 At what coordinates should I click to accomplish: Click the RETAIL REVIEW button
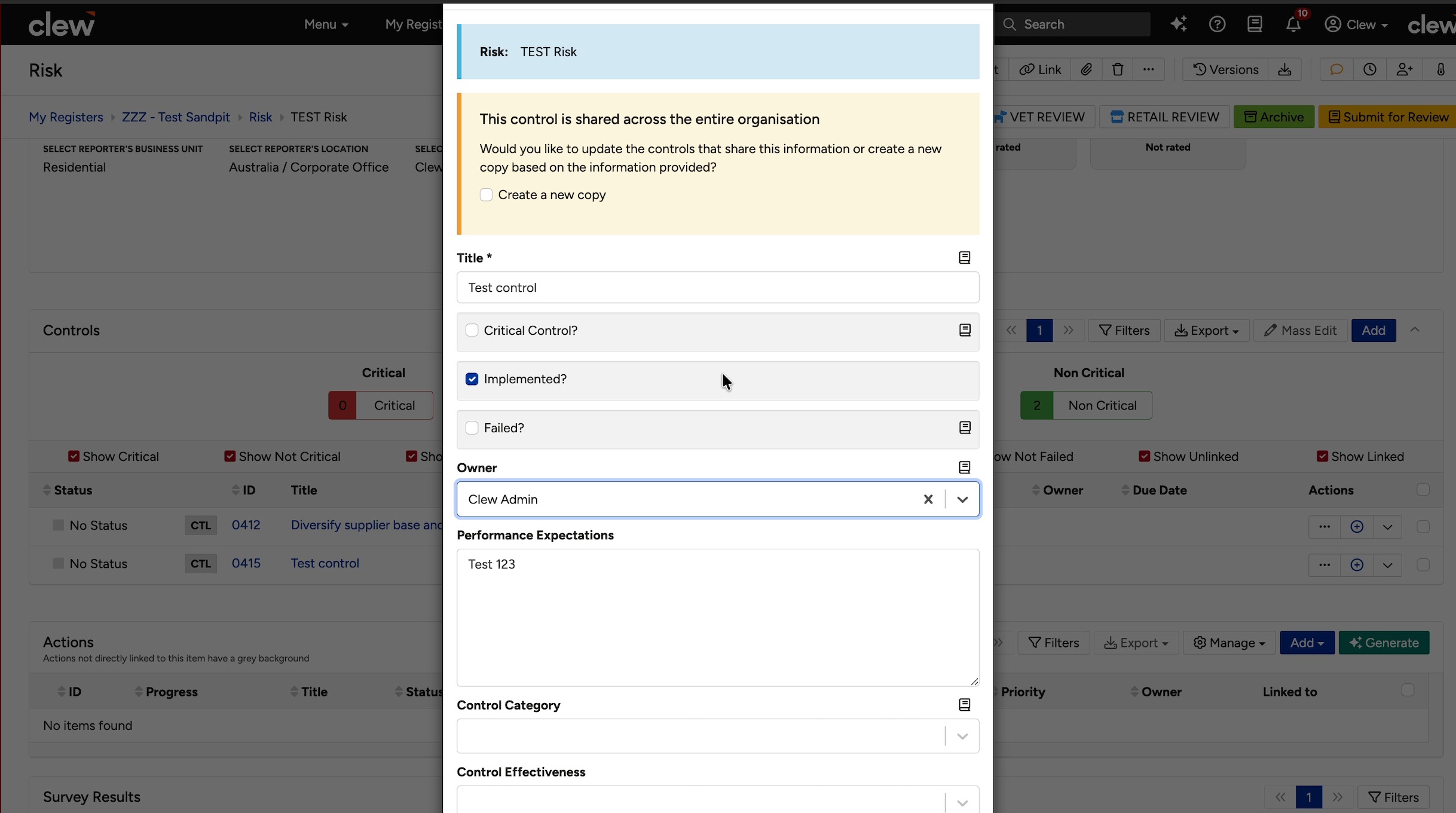click(x=1164, y=117)
